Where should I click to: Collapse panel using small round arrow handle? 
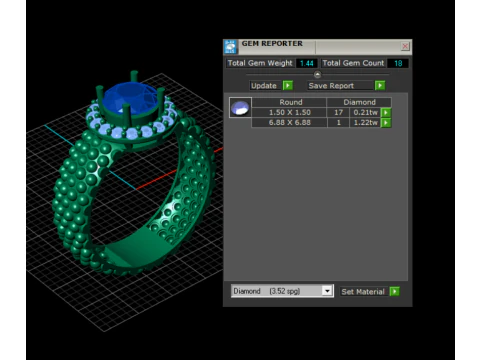click(317, 74)
